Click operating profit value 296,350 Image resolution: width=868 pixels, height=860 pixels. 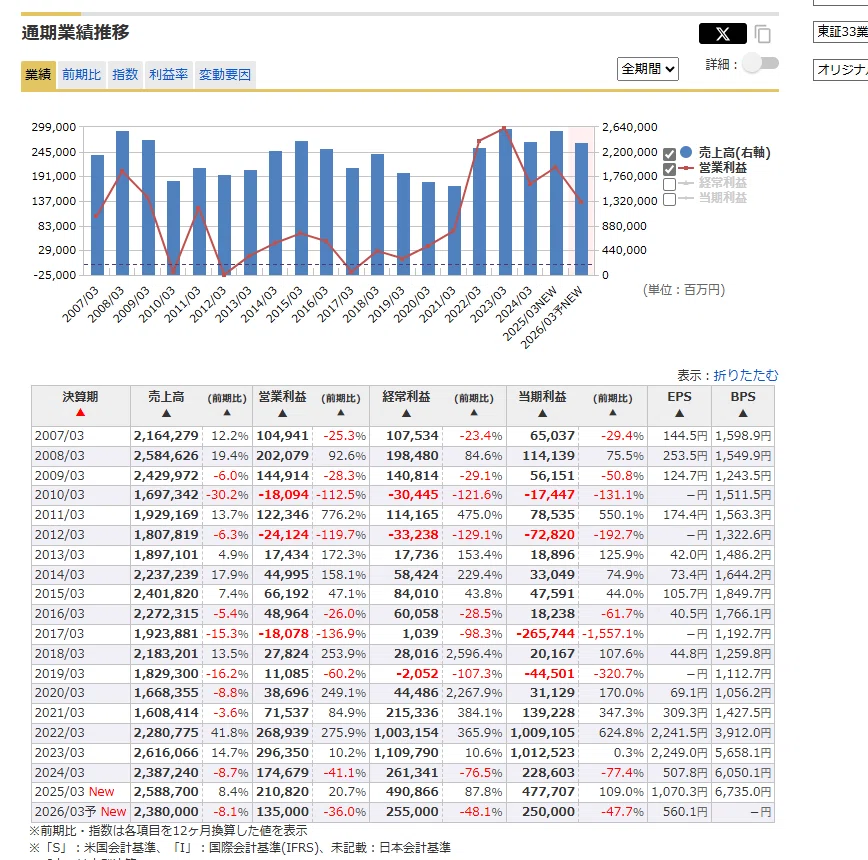click(282, 753)
